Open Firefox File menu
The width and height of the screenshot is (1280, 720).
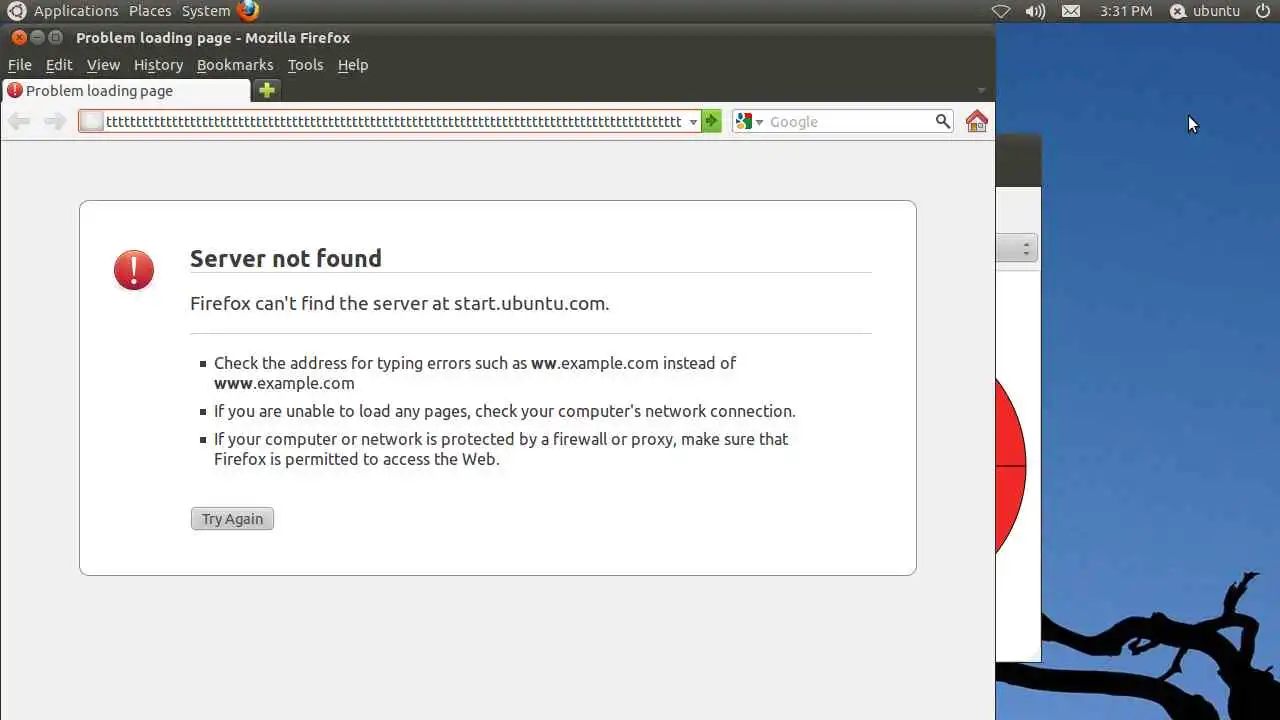(x=20, y=65)
